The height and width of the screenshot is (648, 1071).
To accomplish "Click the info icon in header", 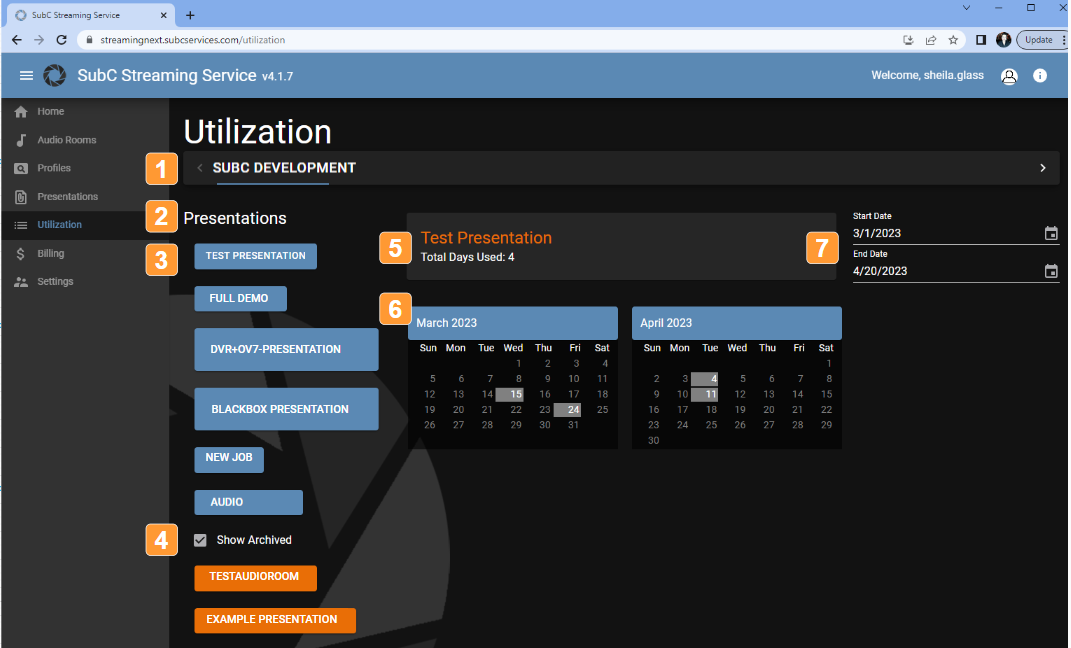I will coord(1040,76).
